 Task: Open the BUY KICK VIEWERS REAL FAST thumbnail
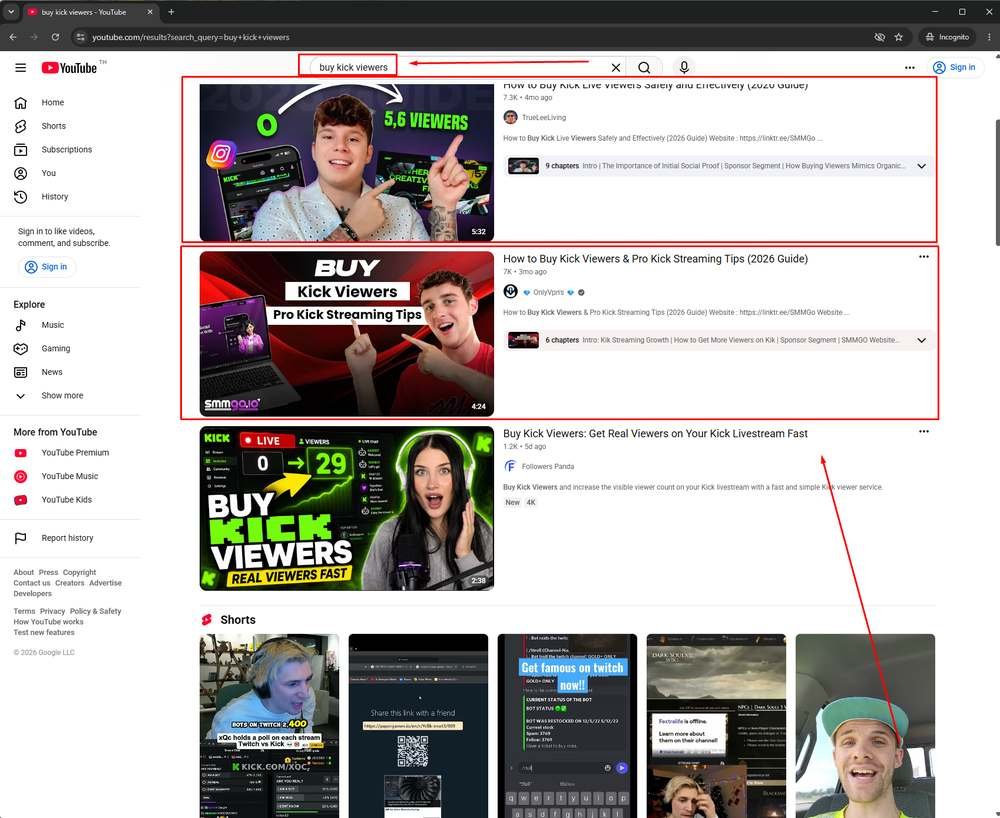(346, 508)
